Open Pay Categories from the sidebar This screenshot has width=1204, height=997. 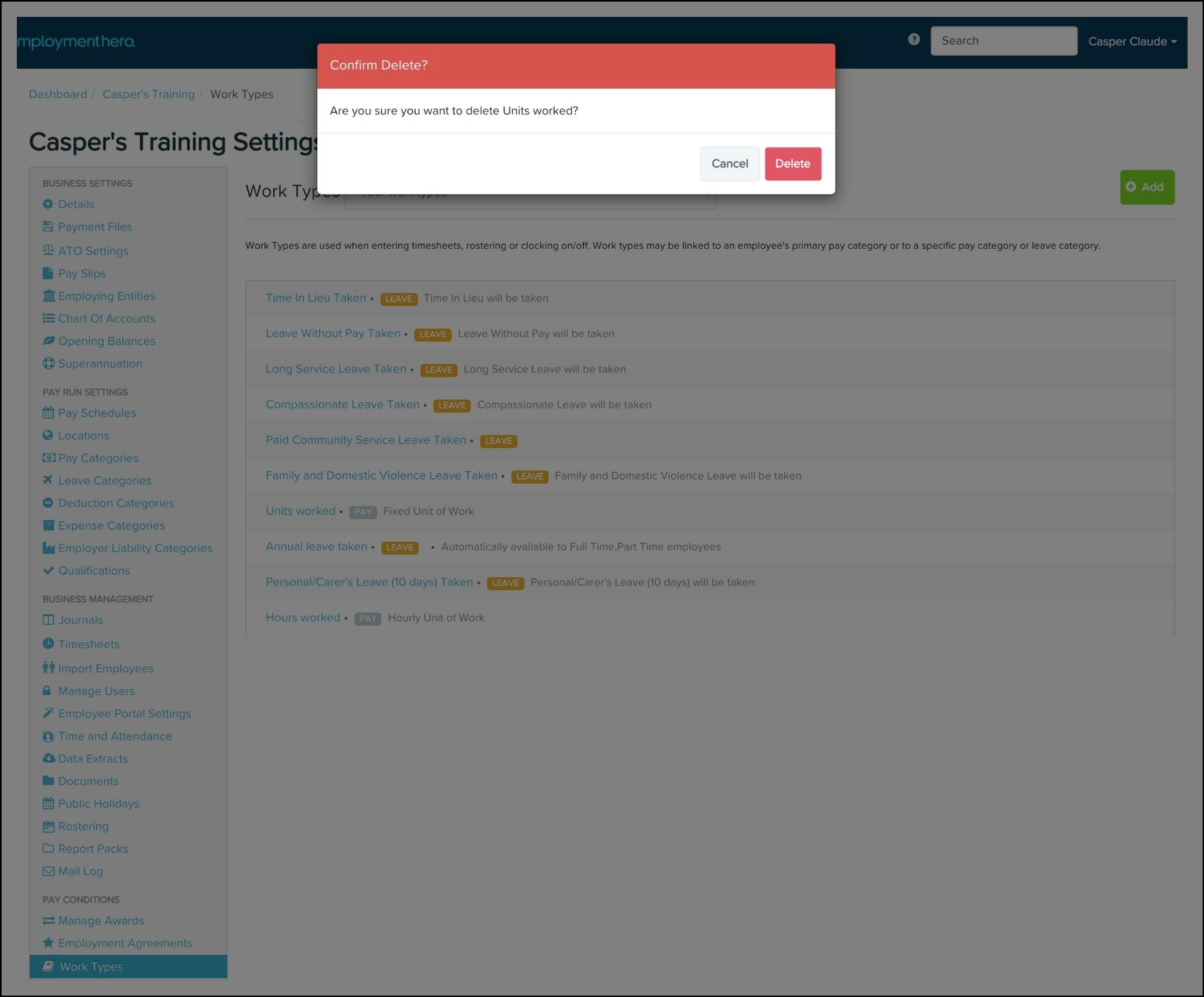[98, 458]
